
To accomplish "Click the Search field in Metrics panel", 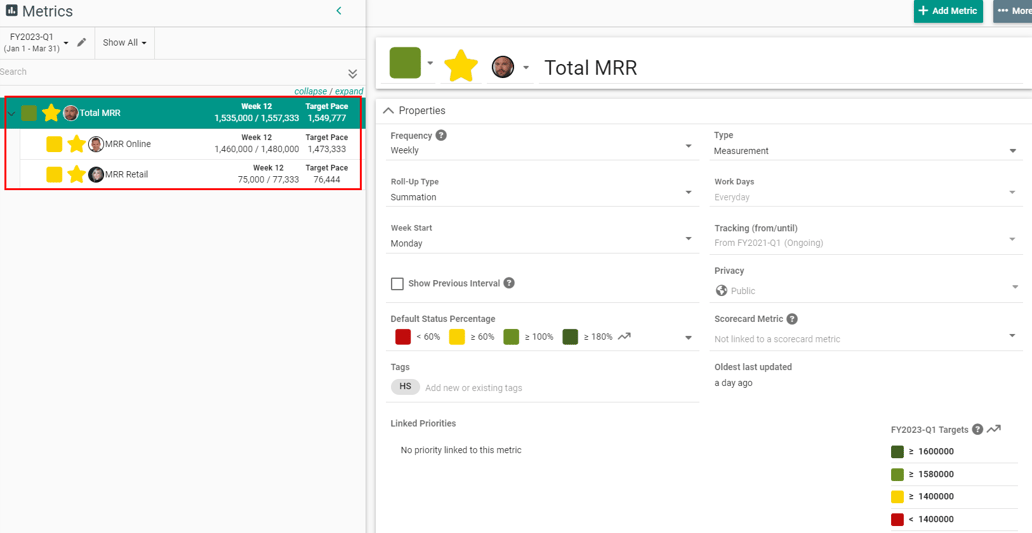I will pyautogui.click(x=170, y=72).
